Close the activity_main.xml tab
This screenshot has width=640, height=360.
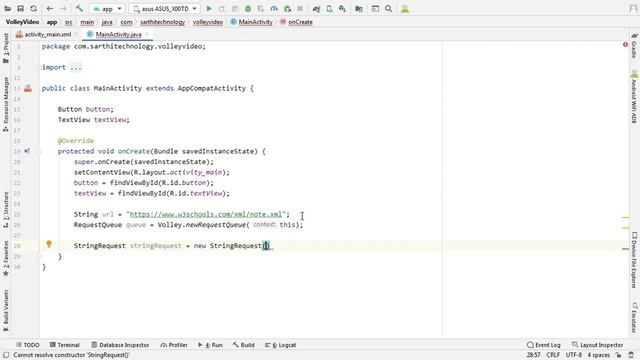pyautogui.click(x=77, y=35)
